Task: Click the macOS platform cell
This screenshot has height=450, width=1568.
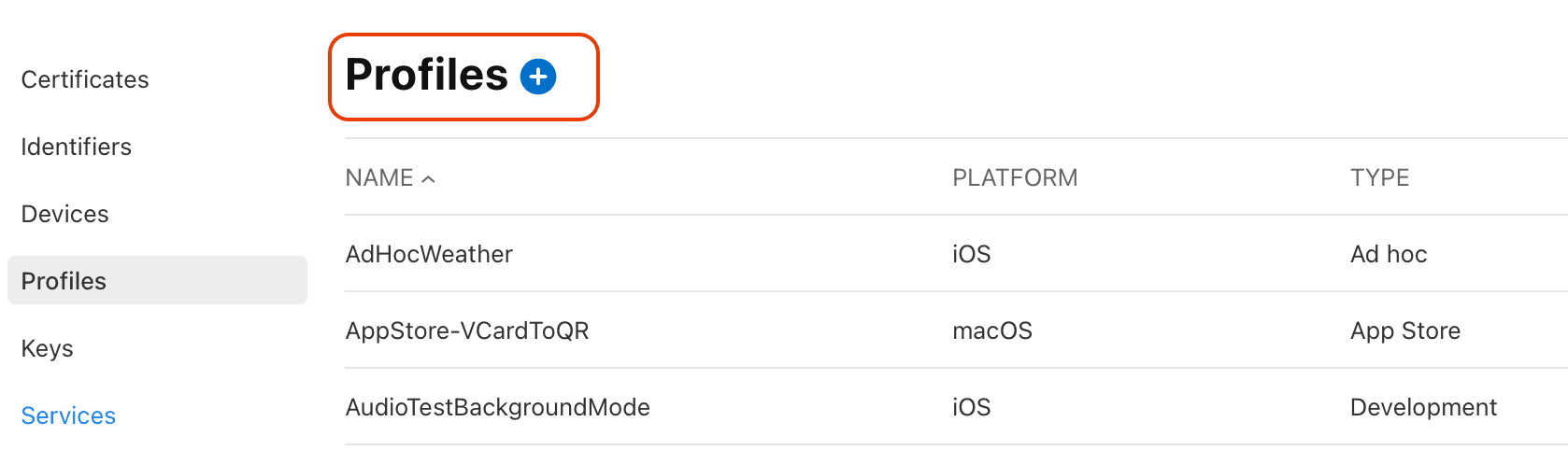Action: [992, 330]
